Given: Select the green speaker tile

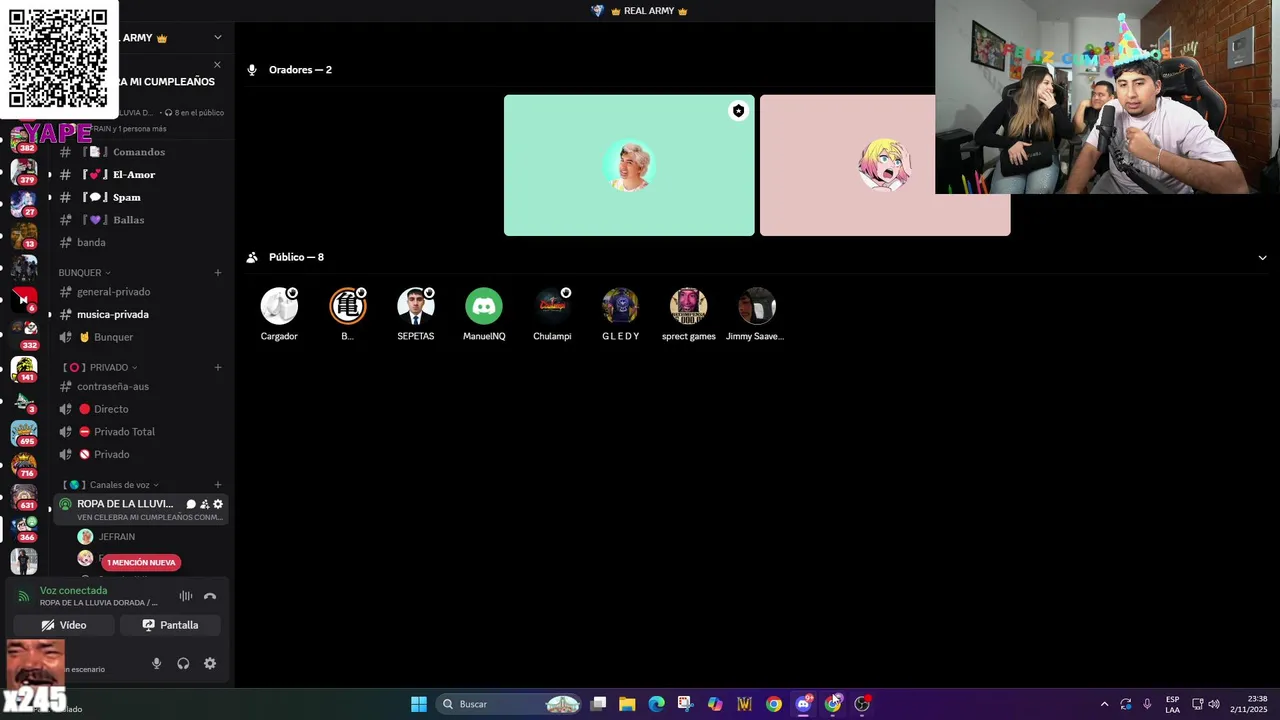Looking at the screenshot, I should point(629,165).
